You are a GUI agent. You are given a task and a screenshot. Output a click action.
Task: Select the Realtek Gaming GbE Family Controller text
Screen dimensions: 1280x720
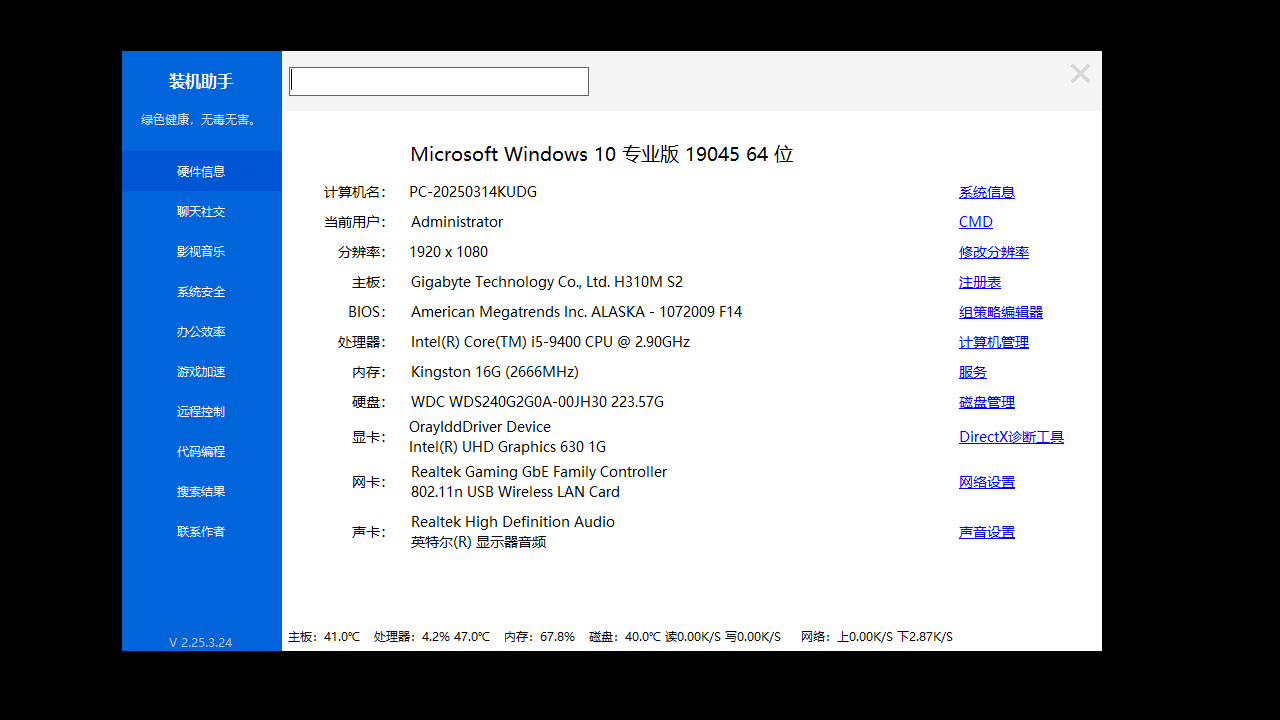pyautogui.click(x=539, y=472)
